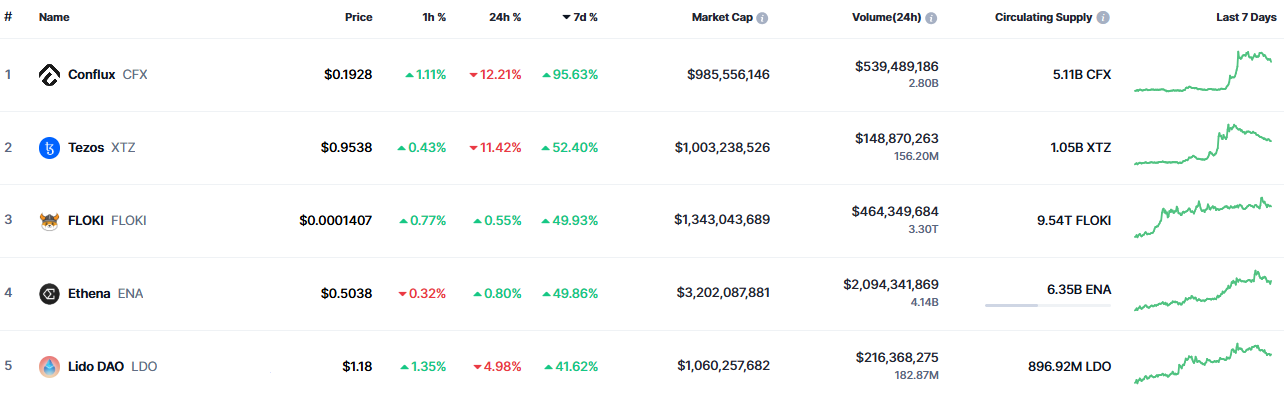Click FLOKI 7d change 49.93%

[x=570, y=221]
